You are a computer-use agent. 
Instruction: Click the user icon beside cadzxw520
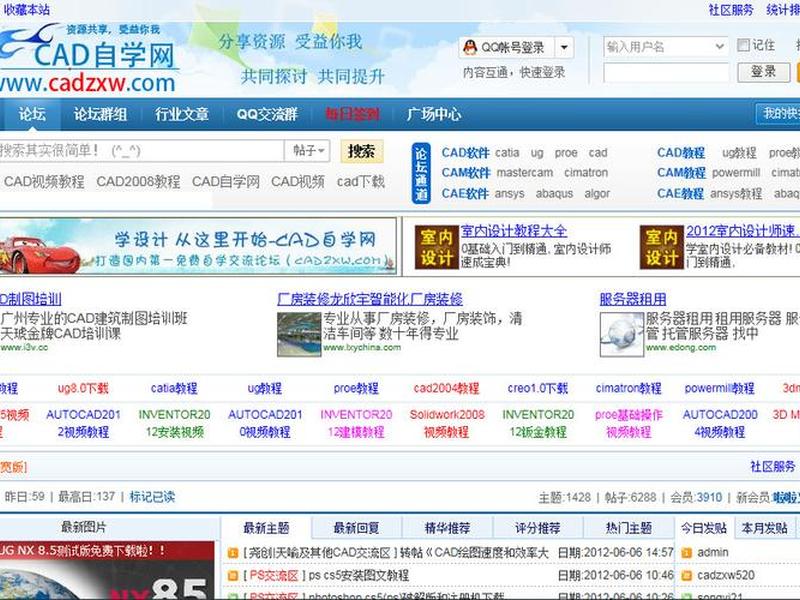(687, 576)
